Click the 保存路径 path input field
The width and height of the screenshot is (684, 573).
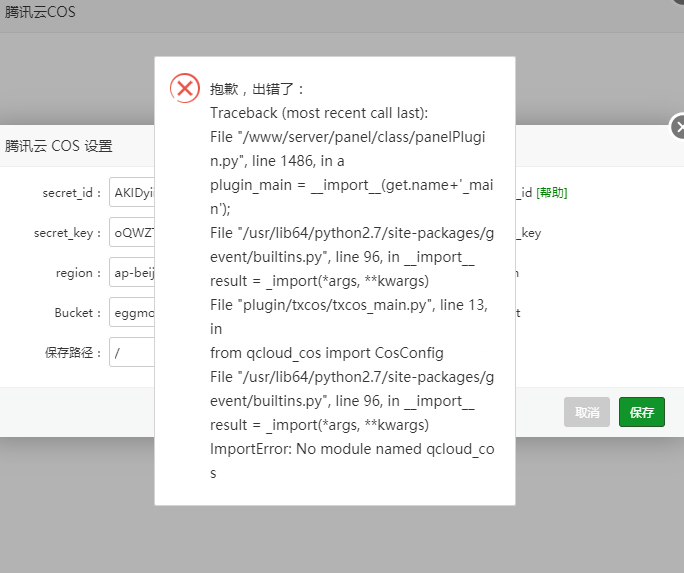coord(132,352)
